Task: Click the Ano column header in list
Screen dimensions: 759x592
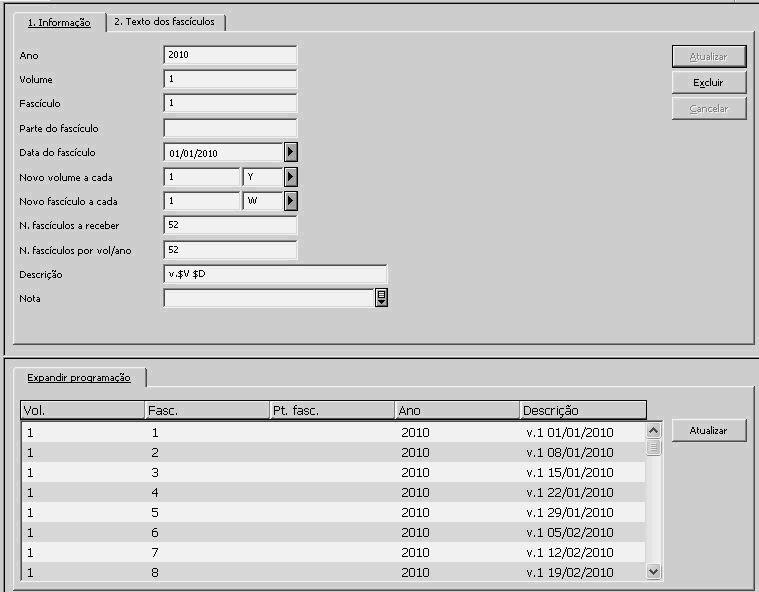Action: tap(457, 410)
